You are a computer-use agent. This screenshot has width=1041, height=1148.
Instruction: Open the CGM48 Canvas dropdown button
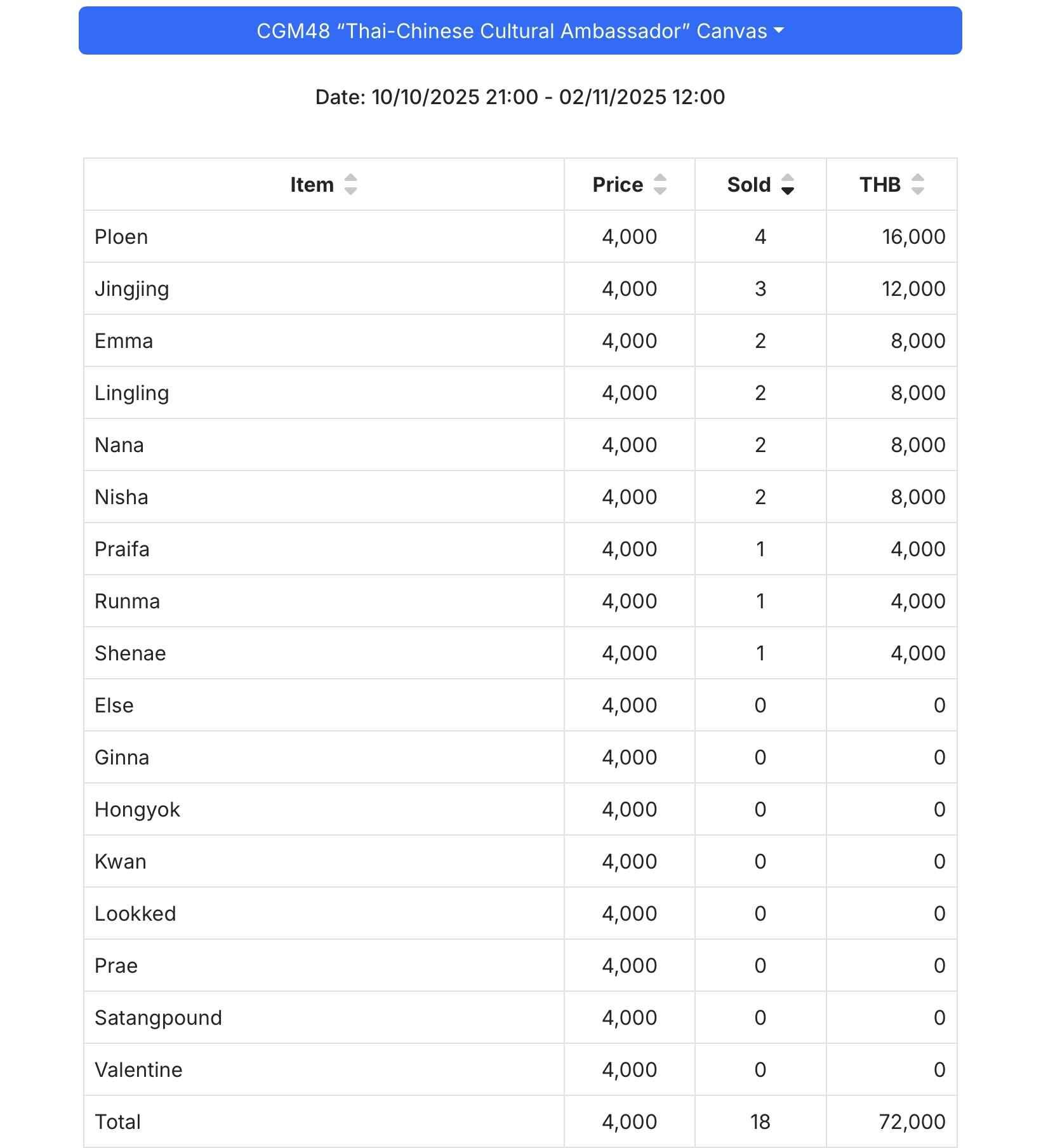[x=520, y=30]
